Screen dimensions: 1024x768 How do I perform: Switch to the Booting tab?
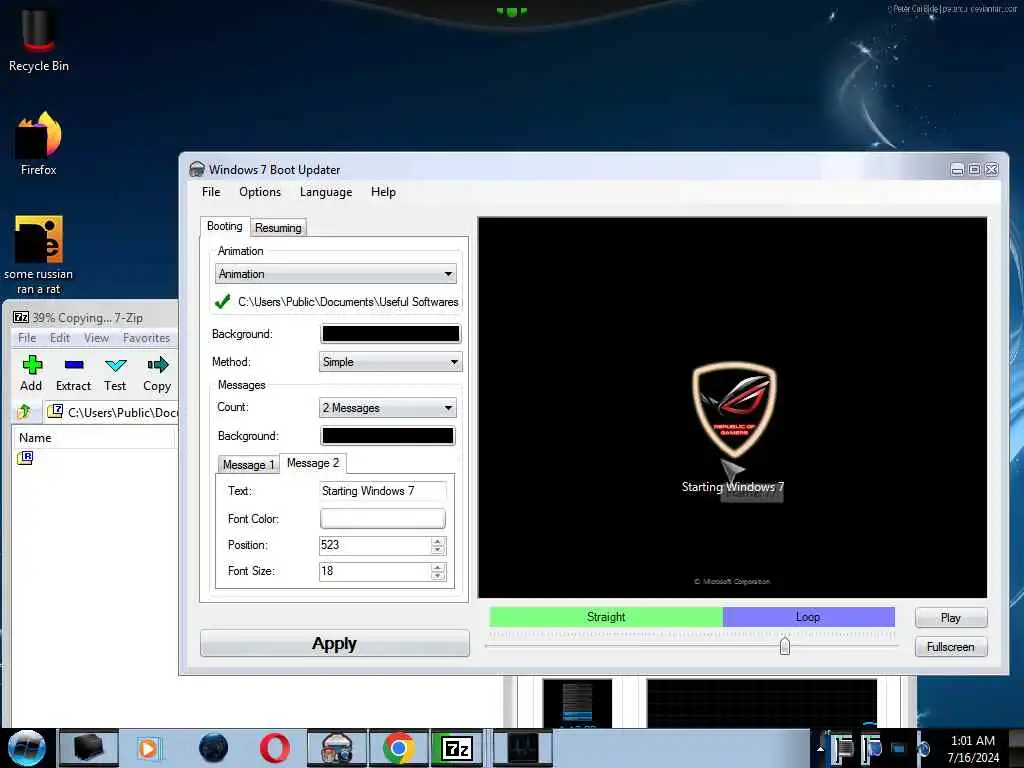tap(225, 226)
